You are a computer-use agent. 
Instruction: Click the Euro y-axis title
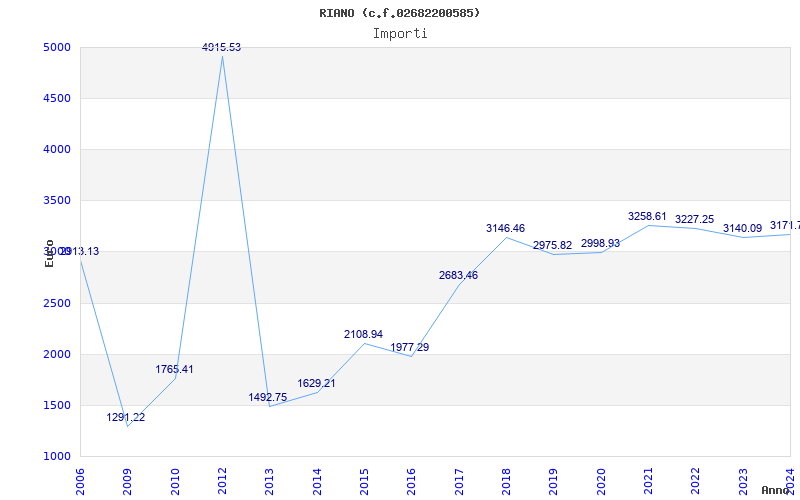click(49, 253)
